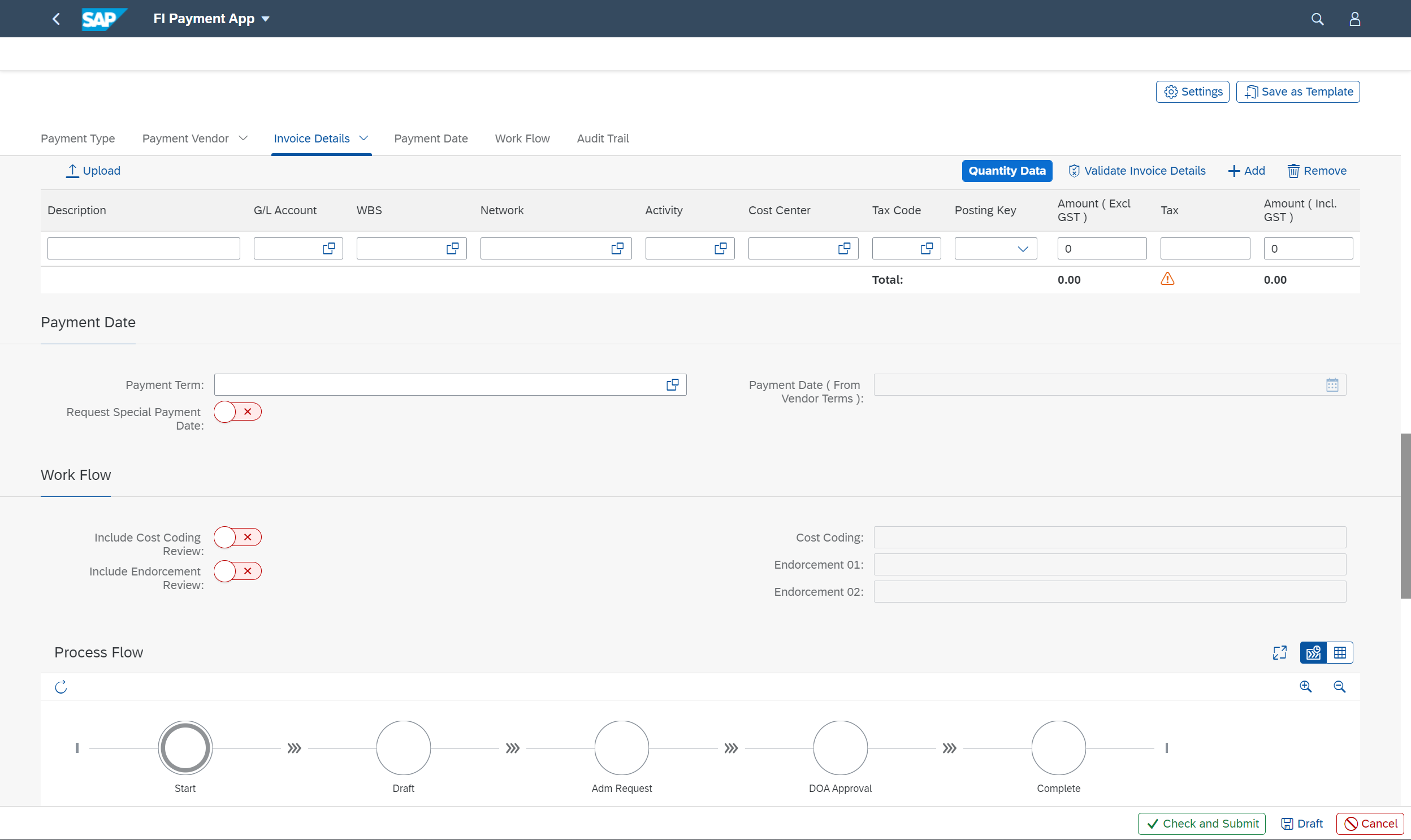1411x840 pixels.
Task: Enable Request Special Payment Date
Action: [x=237, y=412]
